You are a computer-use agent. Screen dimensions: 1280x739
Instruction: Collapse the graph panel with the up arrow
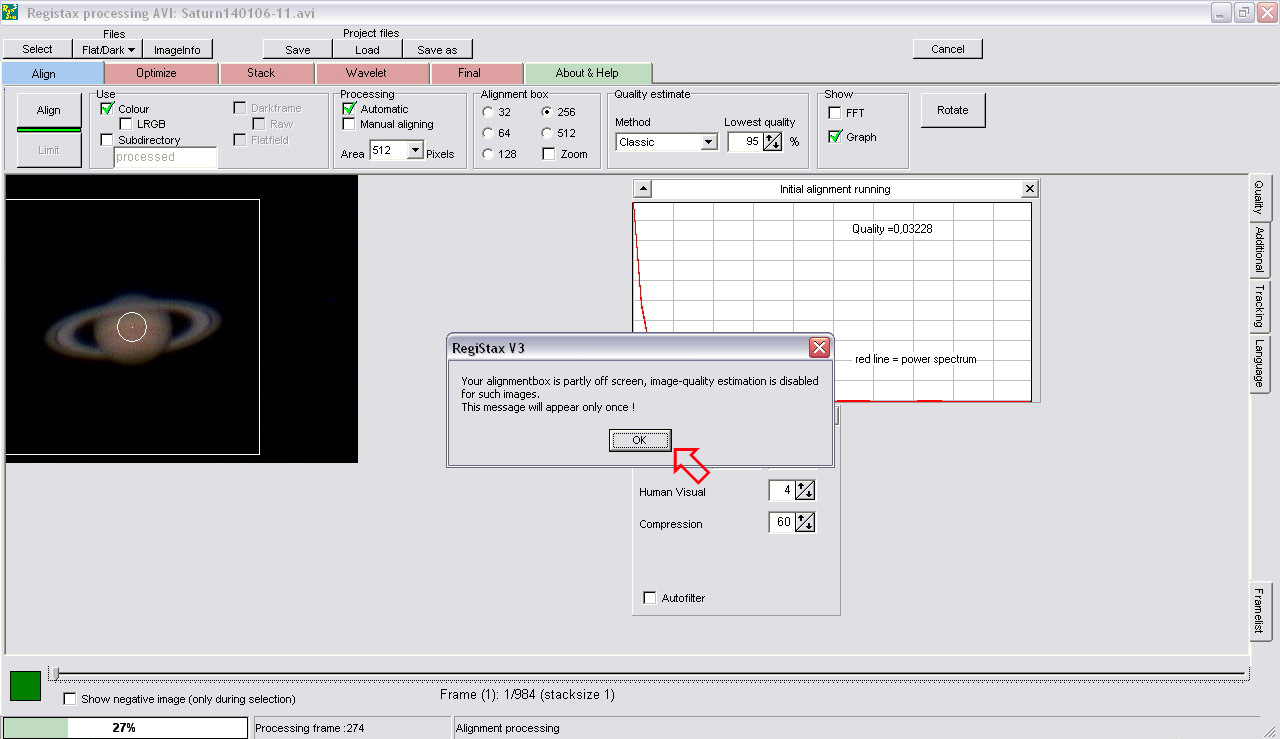pyautogui.click(x=643, y=189)
